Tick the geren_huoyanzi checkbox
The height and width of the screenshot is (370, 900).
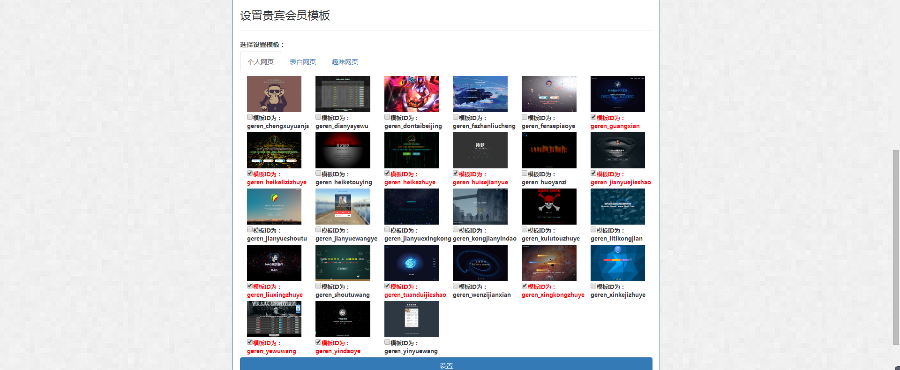coord(525,173)
